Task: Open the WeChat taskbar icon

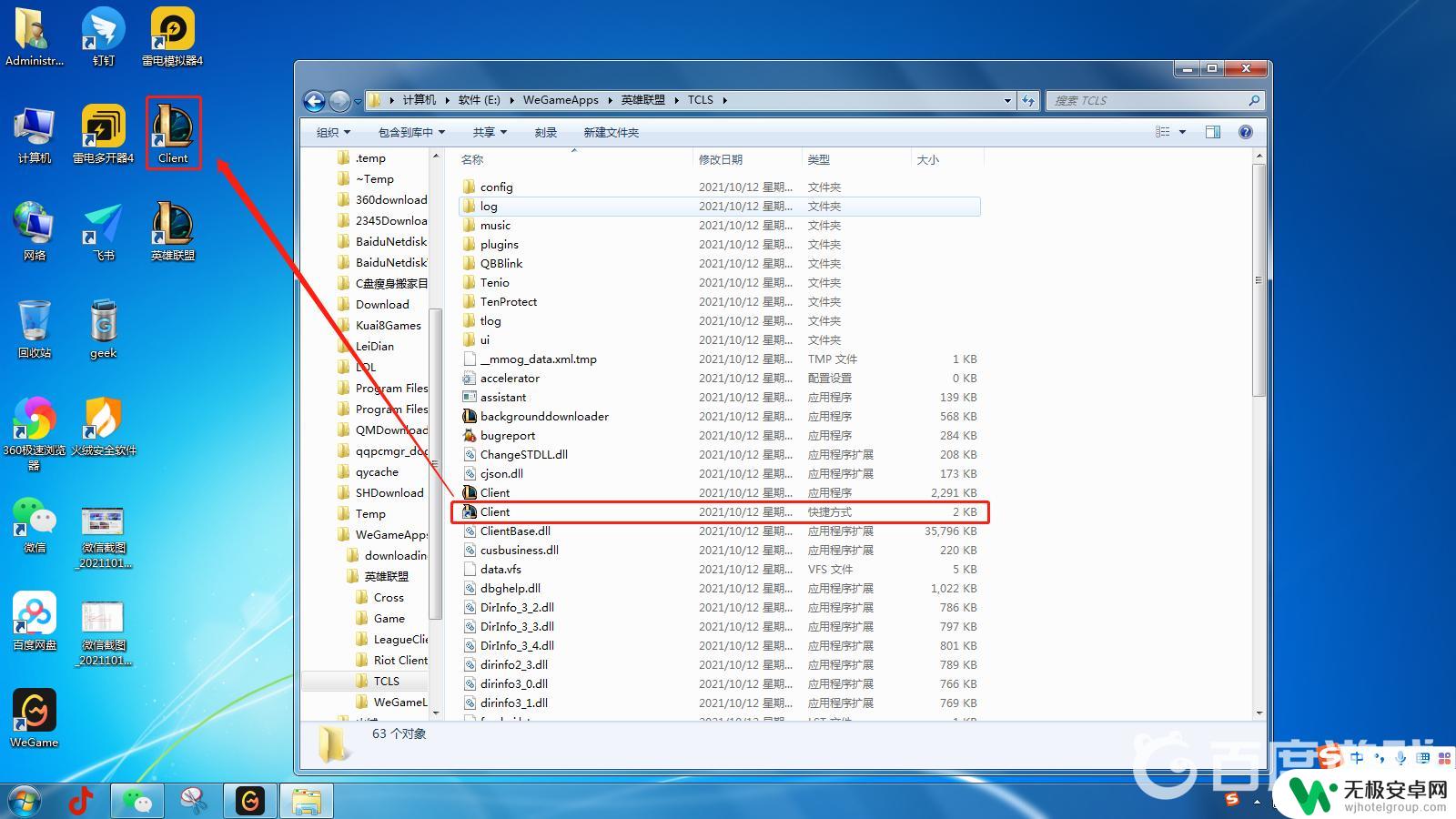Action: (137, 801)
